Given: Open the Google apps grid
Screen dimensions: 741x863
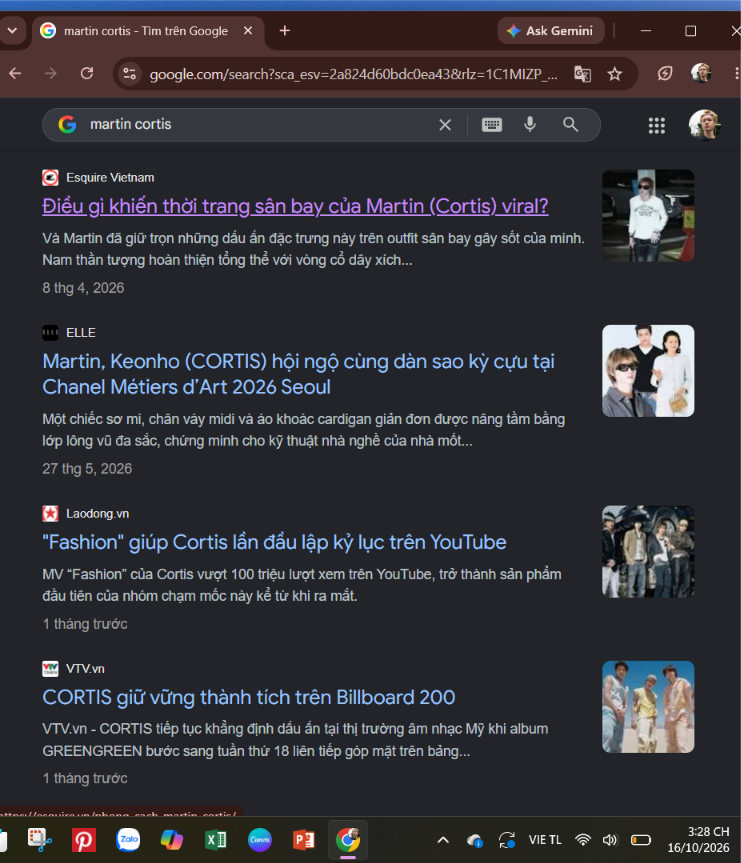Looking at the screenshot, I should [656, 125].
